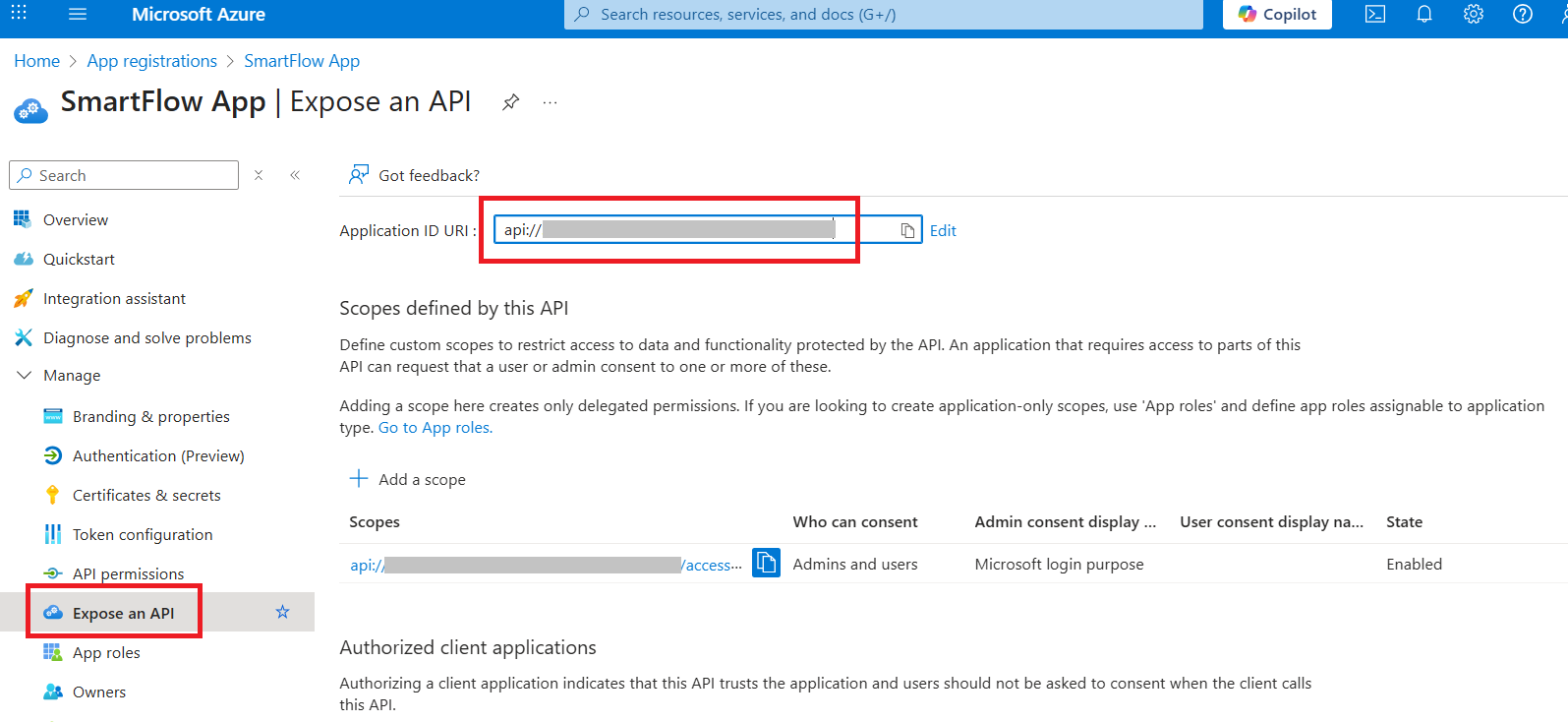This screenshot has width=1568, height=722.
Task: Click the Copilot button
Action: [1277, 14]
